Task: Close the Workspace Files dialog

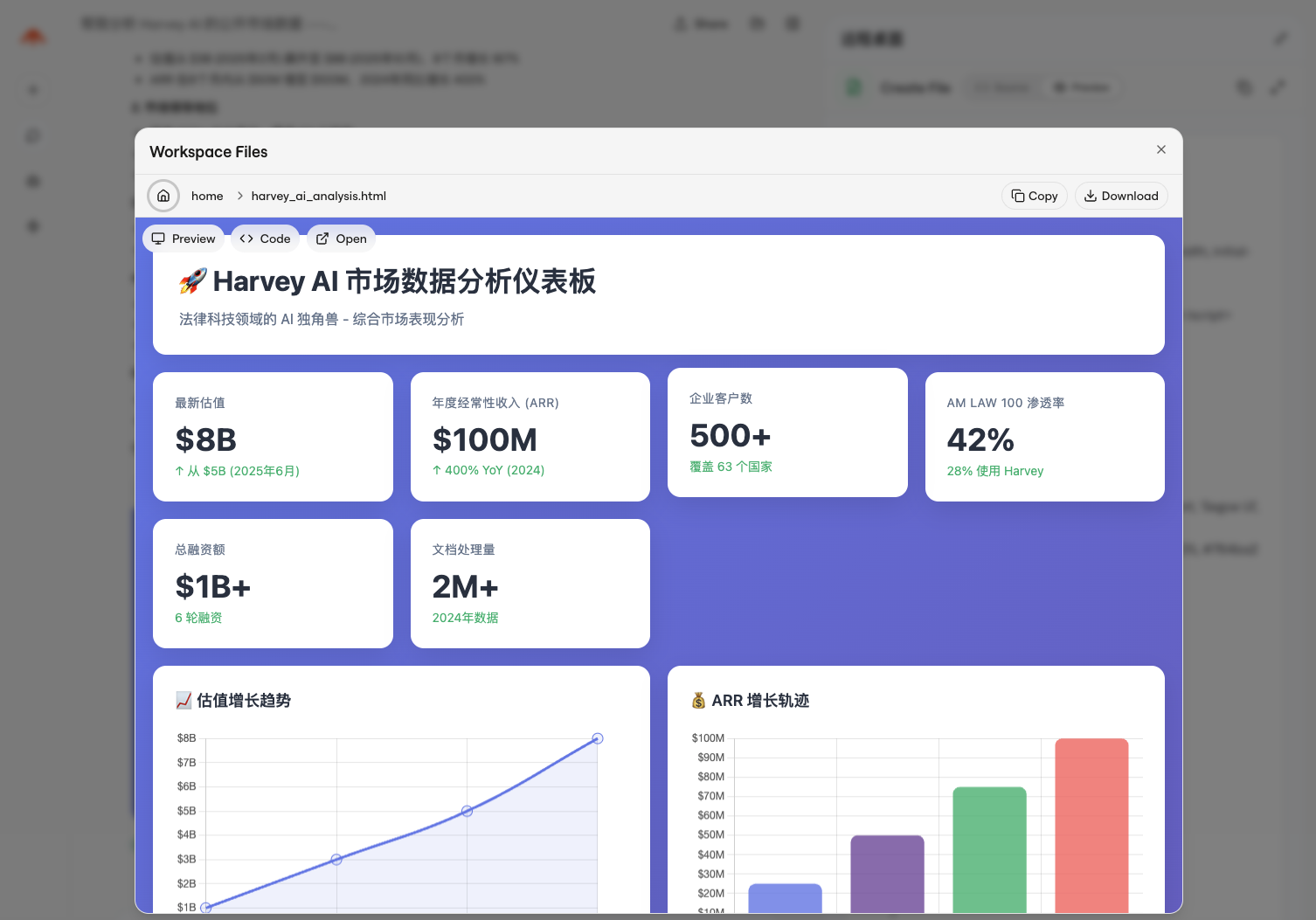Action: pyautogui.click(x=1160, y=149)
